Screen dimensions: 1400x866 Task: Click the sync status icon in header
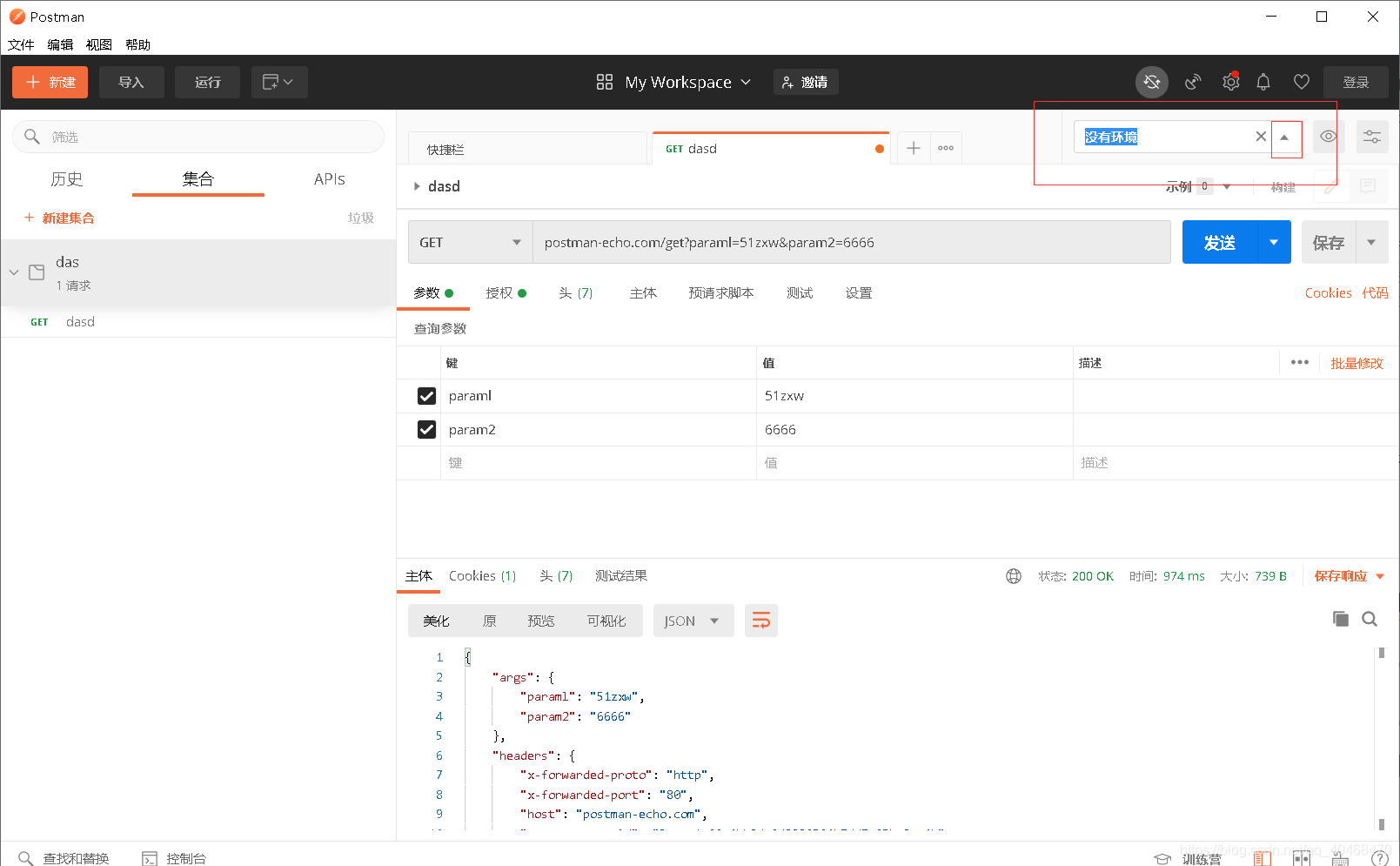click(1152, 82)
